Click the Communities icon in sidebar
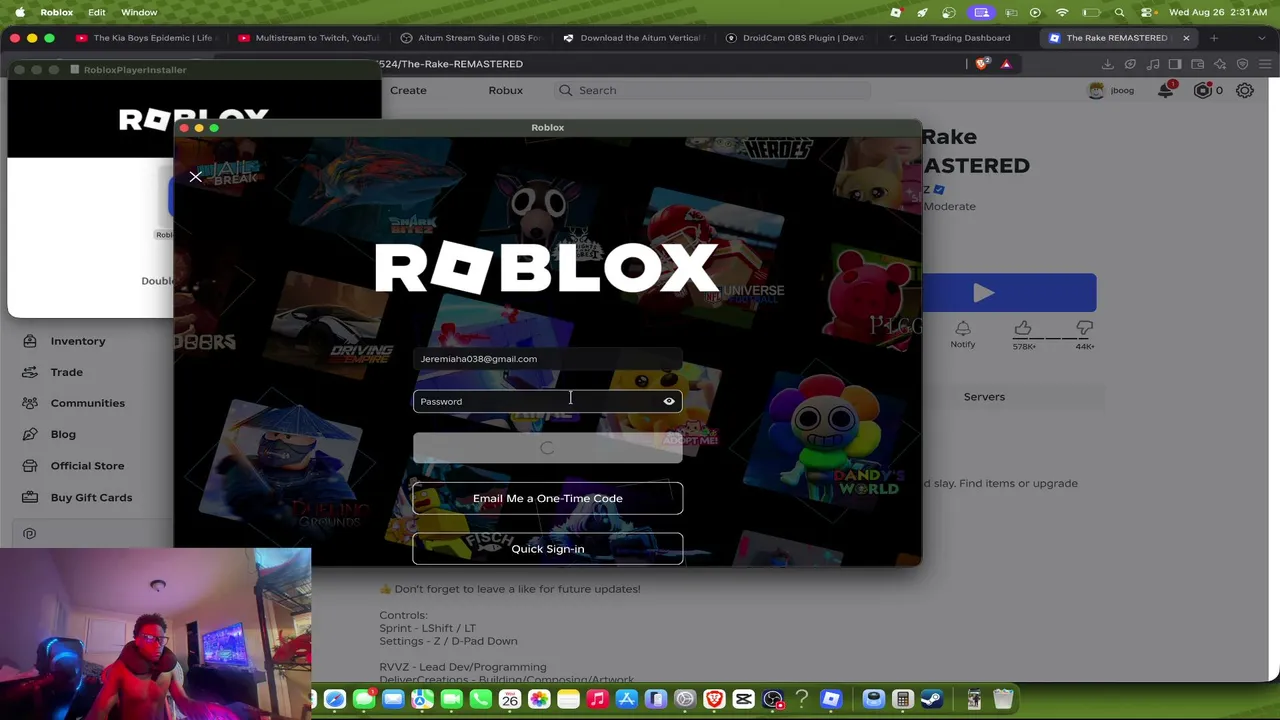1280x720 pixels. click(30, 403)
